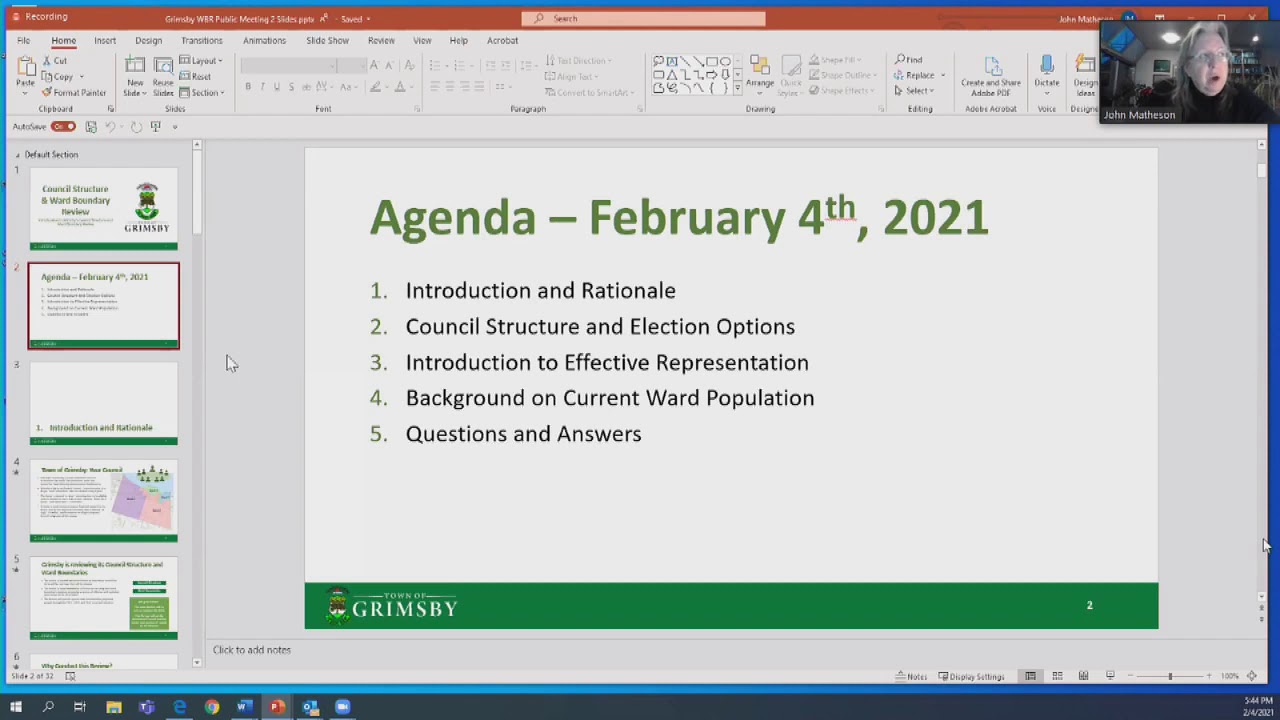
Task: Open taskbar search
Action: [48, 707]
